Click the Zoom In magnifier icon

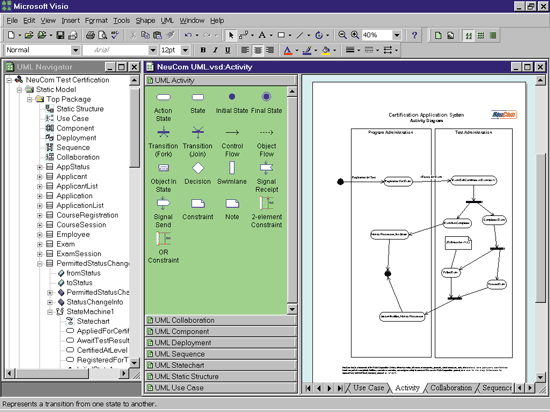pyautogui.click(x=355, y=35)
